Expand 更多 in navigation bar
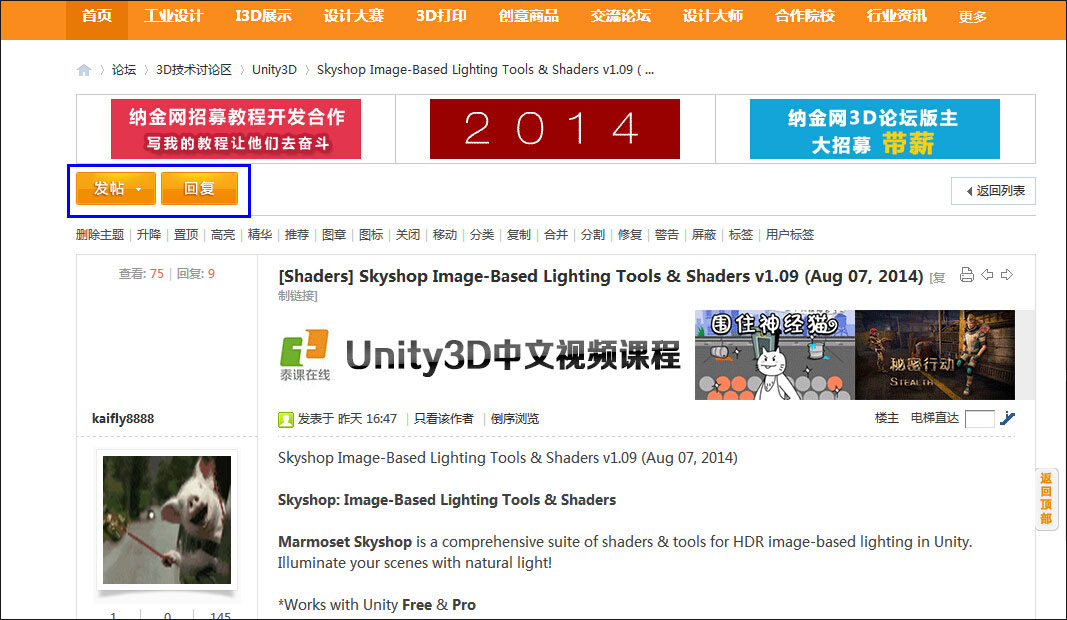Image resolution: width=1067 pixels, height=620 pixels. [972, 17]
